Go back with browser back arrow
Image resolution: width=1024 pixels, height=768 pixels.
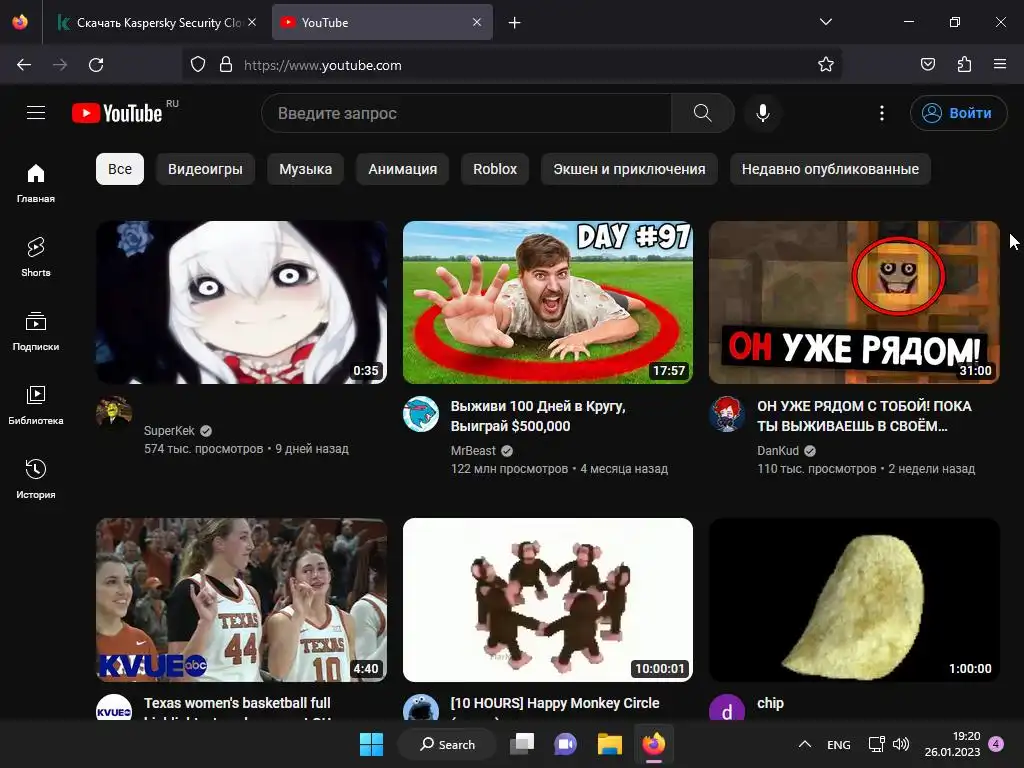click(x=24, y=65)
